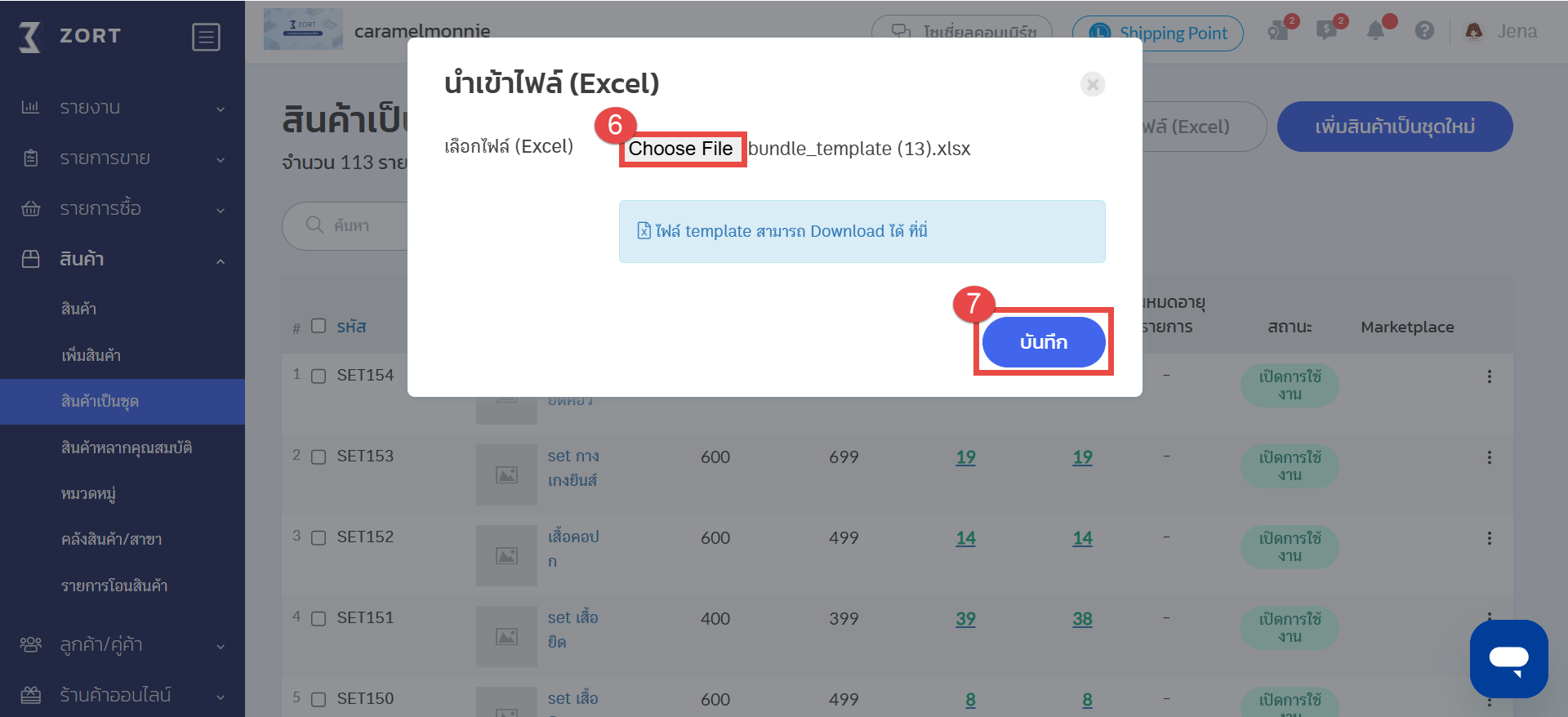Click the Shipping Point button

click(1157, 33)
